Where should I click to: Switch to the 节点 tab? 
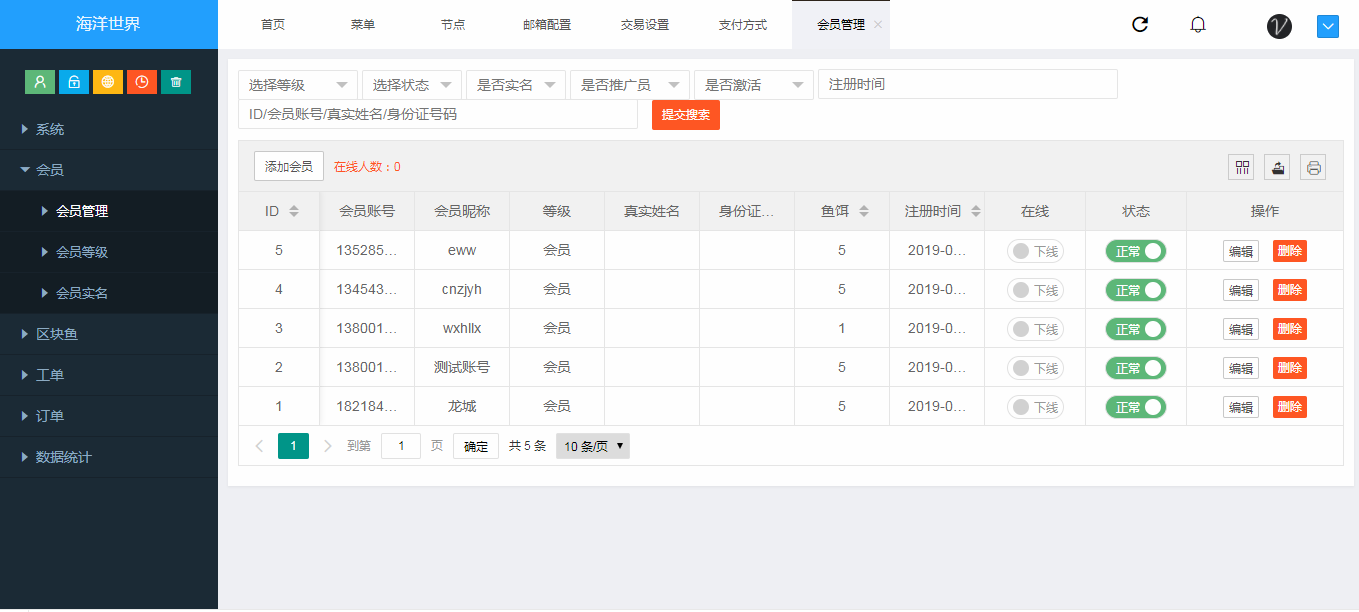453,25
